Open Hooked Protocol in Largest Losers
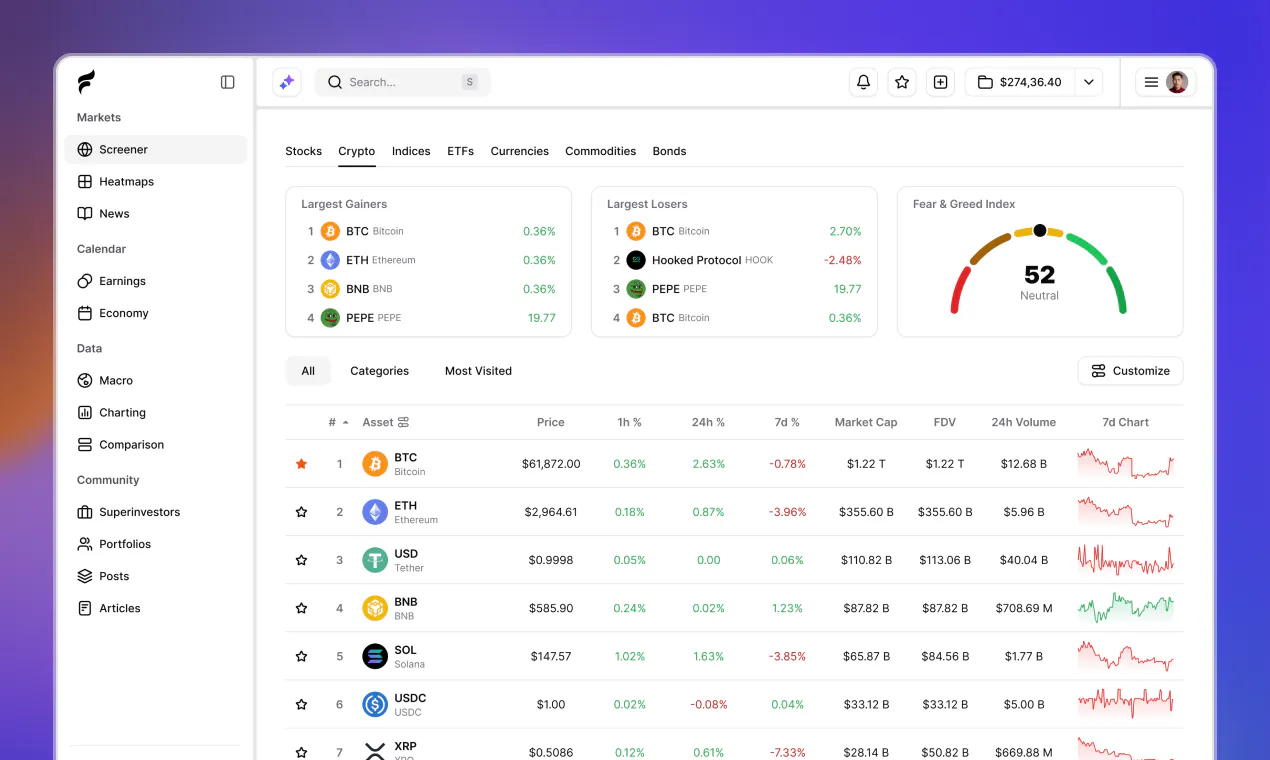 click(x=736, y=260)
